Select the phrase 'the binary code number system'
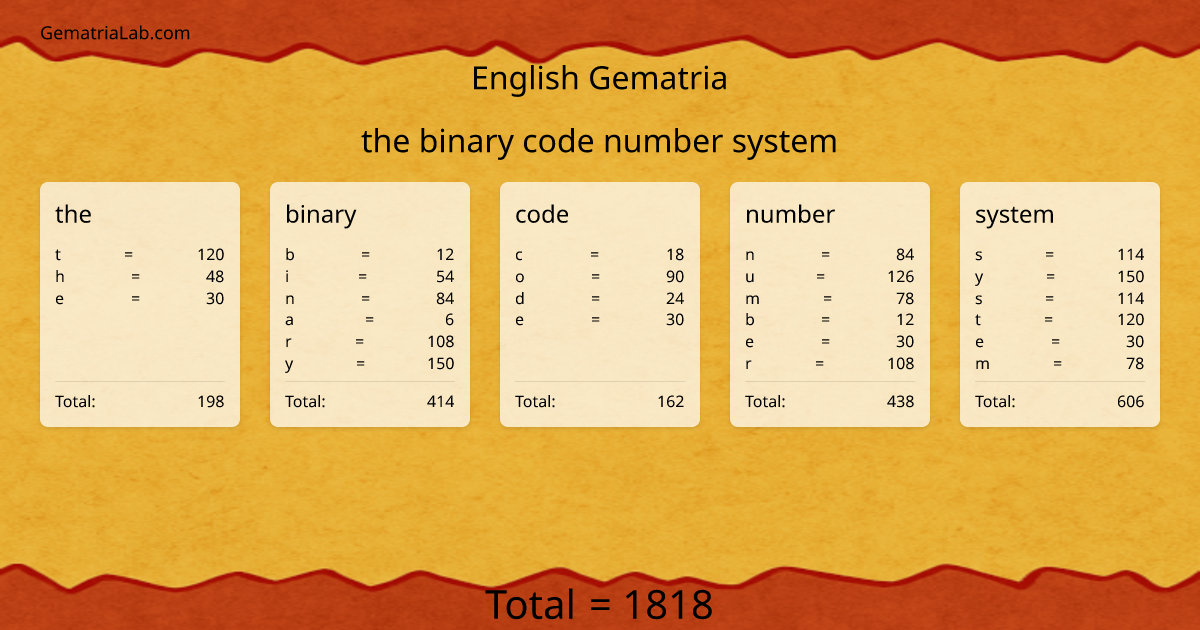 point(599,141)
